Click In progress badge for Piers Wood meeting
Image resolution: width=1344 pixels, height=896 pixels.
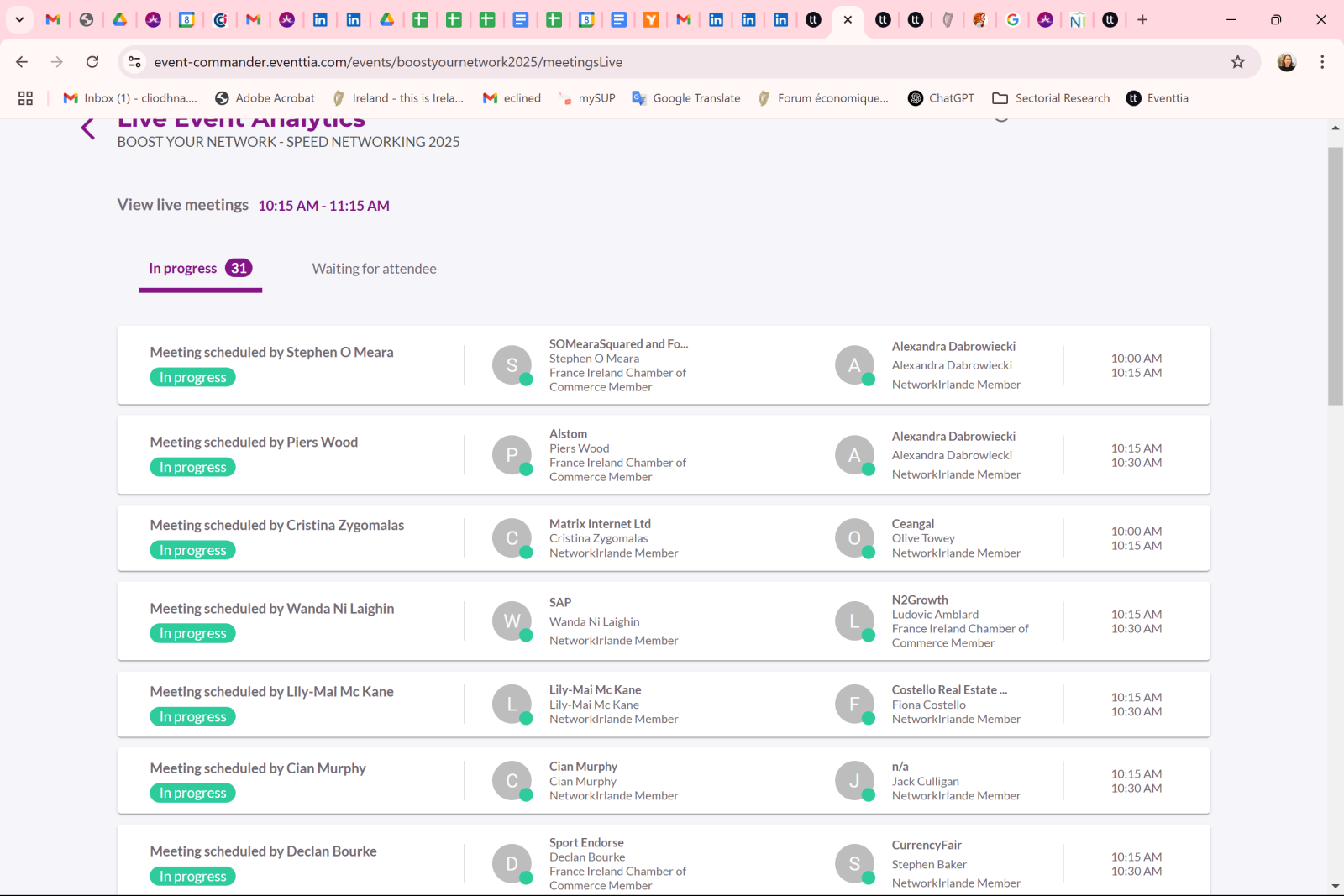click(x=192, y=468)
